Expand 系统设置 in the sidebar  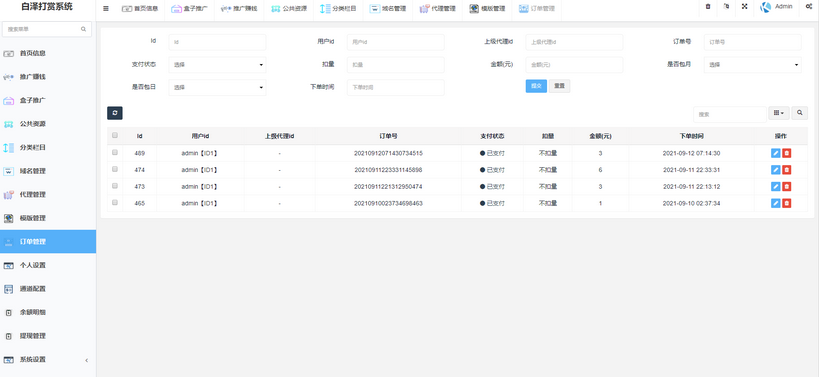pyautogui.click(x=48, y=360)
